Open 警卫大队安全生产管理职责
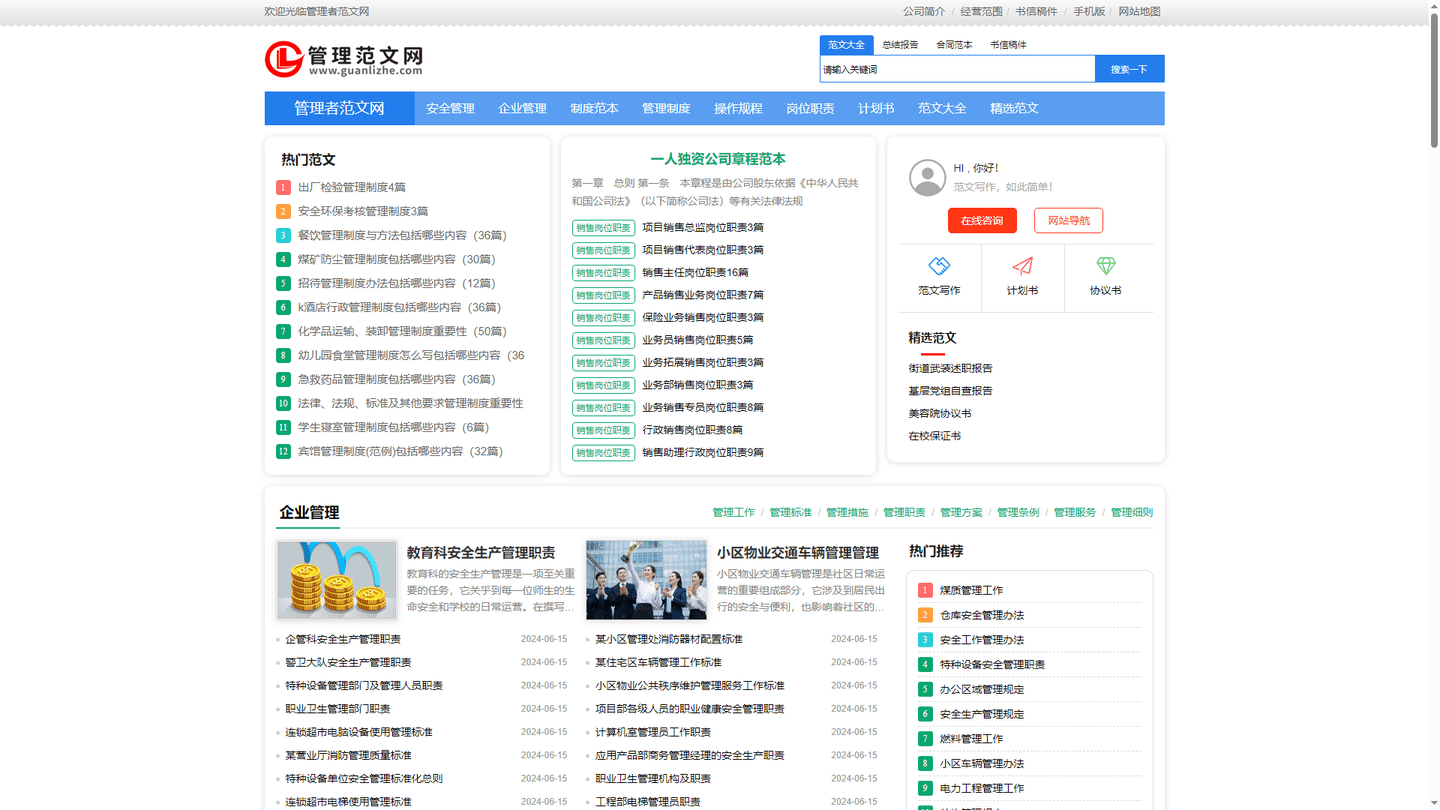 [x=348, y=662]
